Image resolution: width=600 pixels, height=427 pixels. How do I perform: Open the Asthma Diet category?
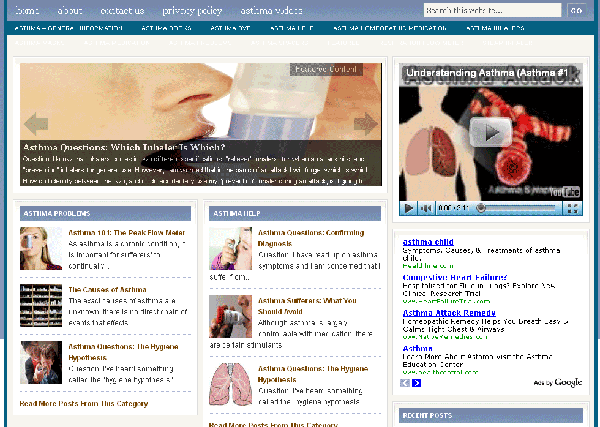click(230, 28)
